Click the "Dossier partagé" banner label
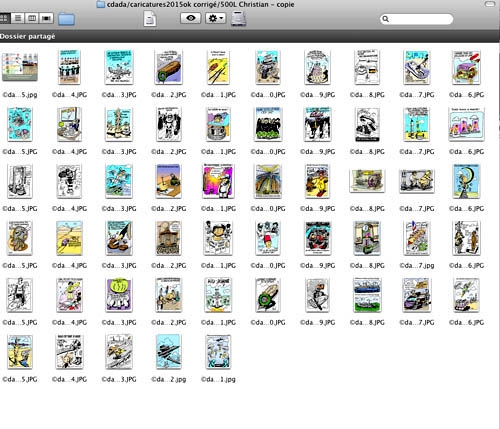Screen dimensions: 500x429 28,36
